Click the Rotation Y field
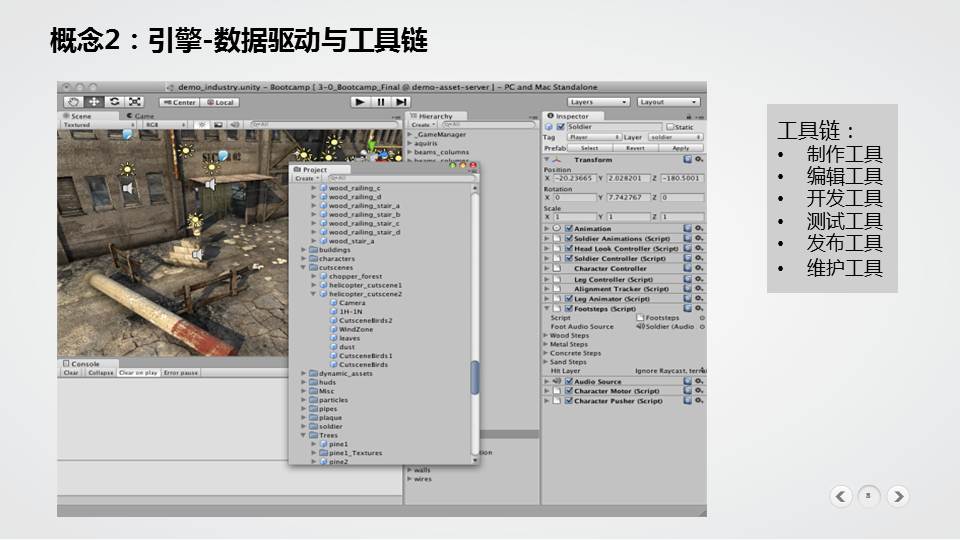 tap(627, 197)
